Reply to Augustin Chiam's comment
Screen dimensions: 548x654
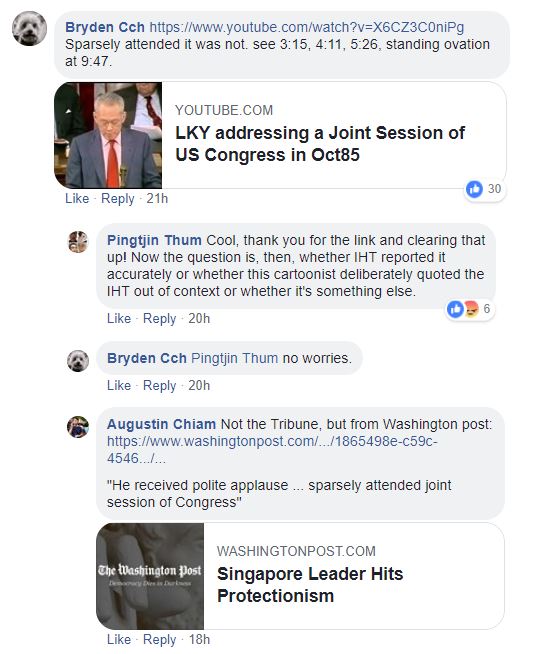pos(159,639)
